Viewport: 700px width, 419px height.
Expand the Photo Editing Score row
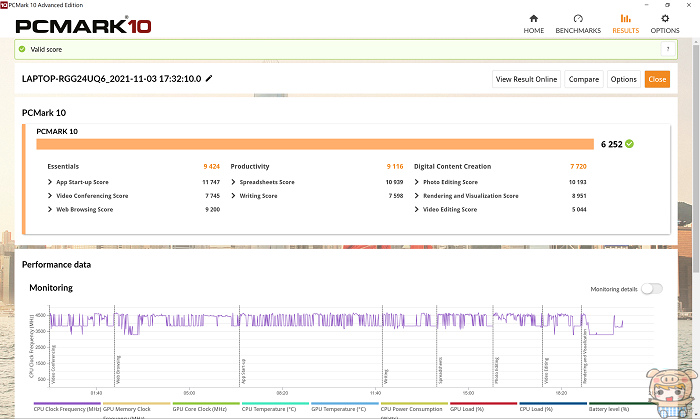point(416,182)
